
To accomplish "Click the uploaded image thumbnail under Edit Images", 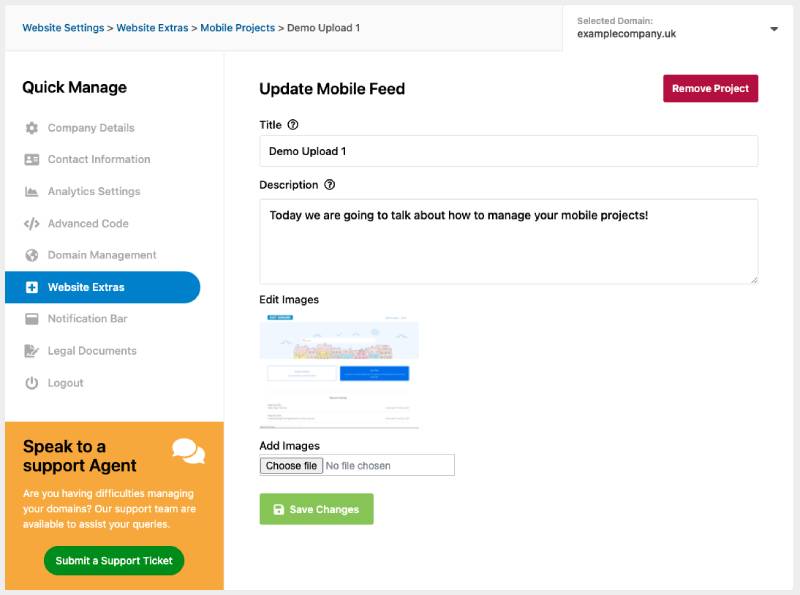I will pos(339,370).
